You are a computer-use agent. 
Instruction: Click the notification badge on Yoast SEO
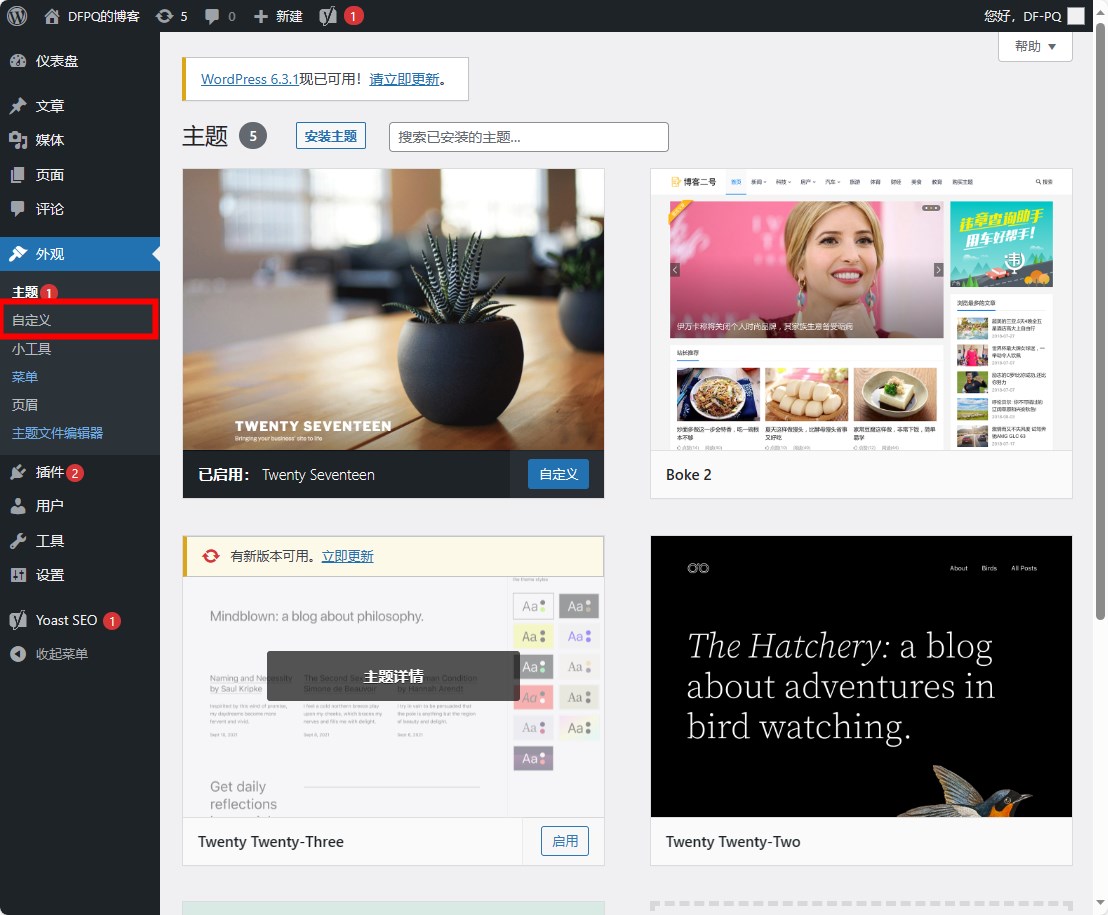coord(112,620)
